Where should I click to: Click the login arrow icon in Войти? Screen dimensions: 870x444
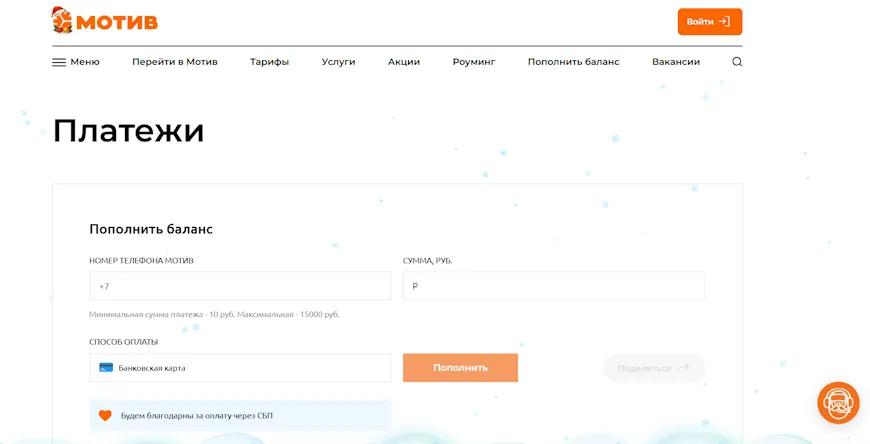(x=724, y=22)
